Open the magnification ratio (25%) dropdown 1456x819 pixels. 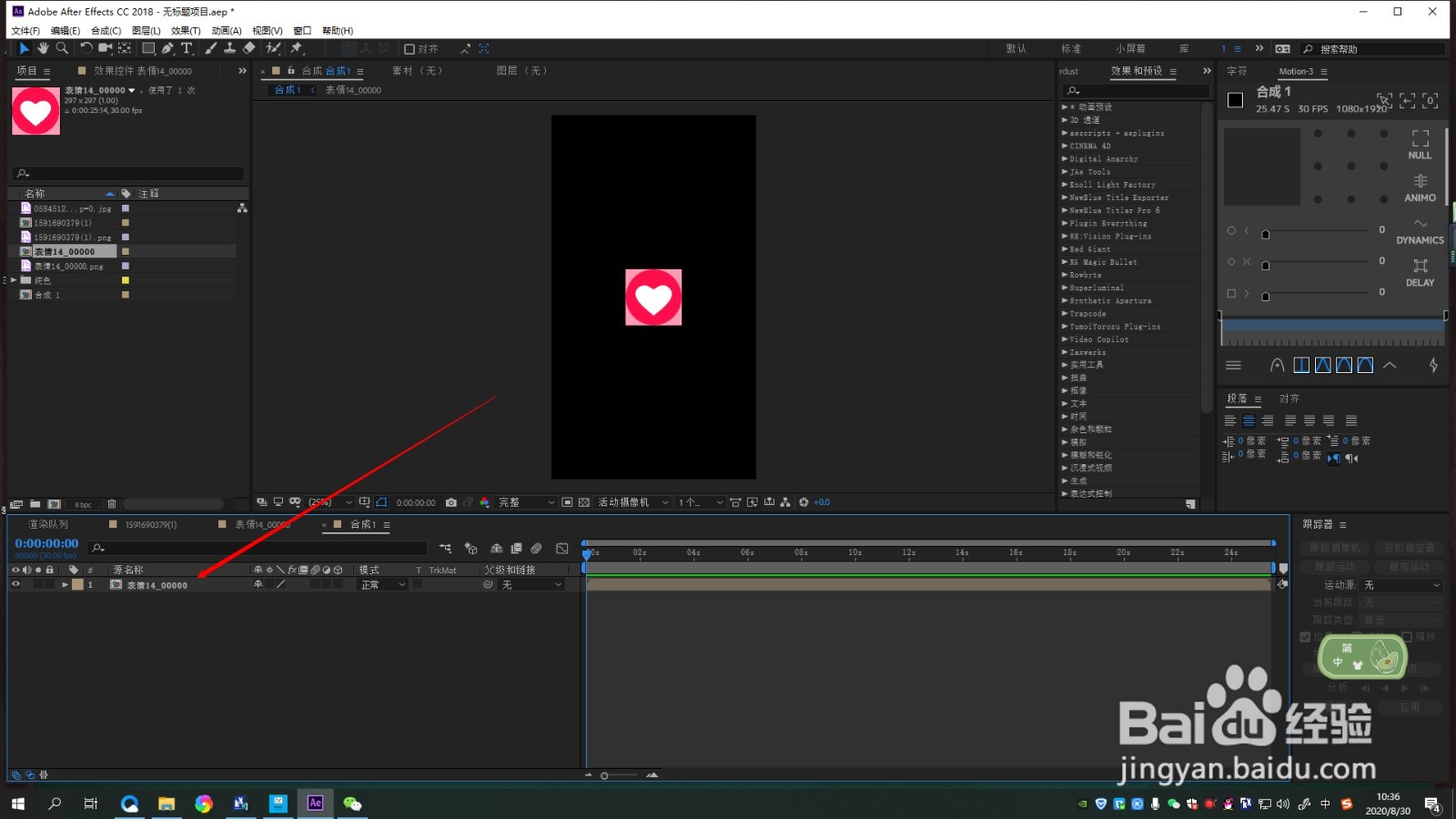331,502
